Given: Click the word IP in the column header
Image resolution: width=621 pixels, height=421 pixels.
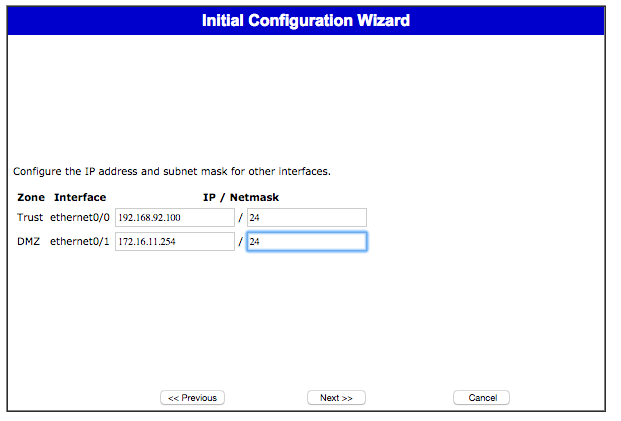Looking at the screenshot, I should (209, 197).
